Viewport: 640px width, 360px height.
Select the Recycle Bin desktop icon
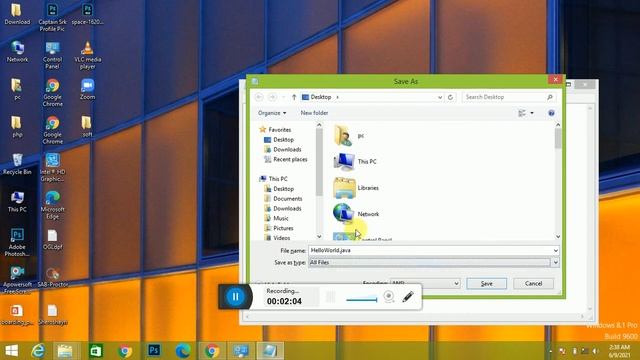click(17, 164)
